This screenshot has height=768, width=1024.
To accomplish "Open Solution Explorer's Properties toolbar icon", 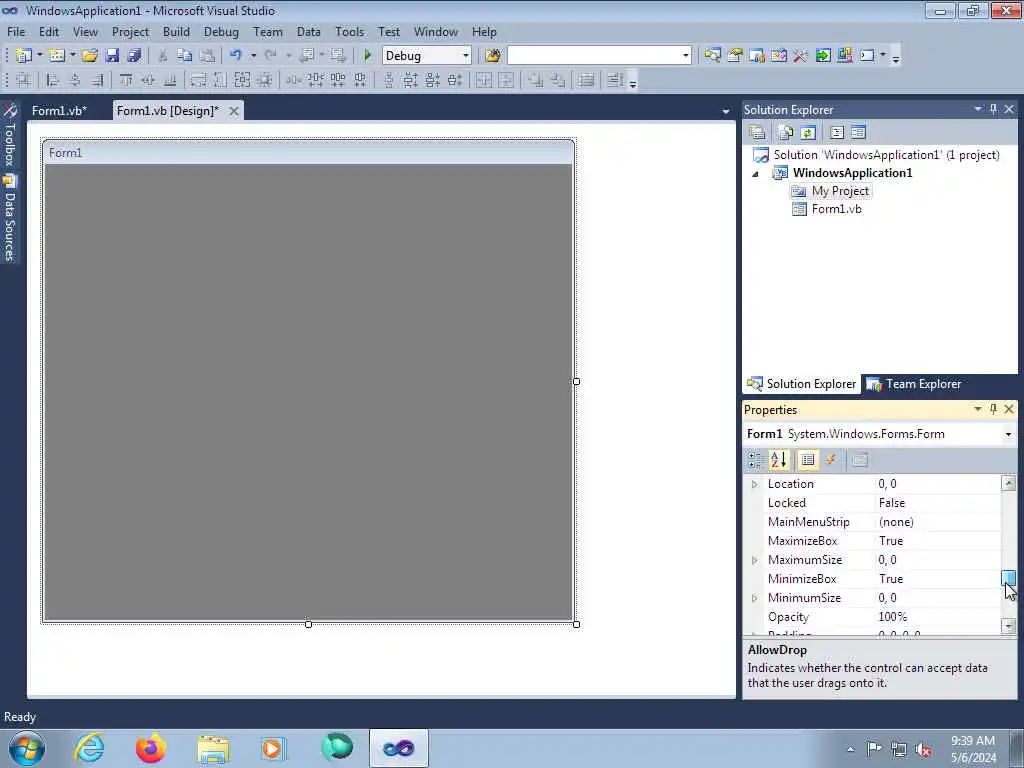I will click(758, 133).
